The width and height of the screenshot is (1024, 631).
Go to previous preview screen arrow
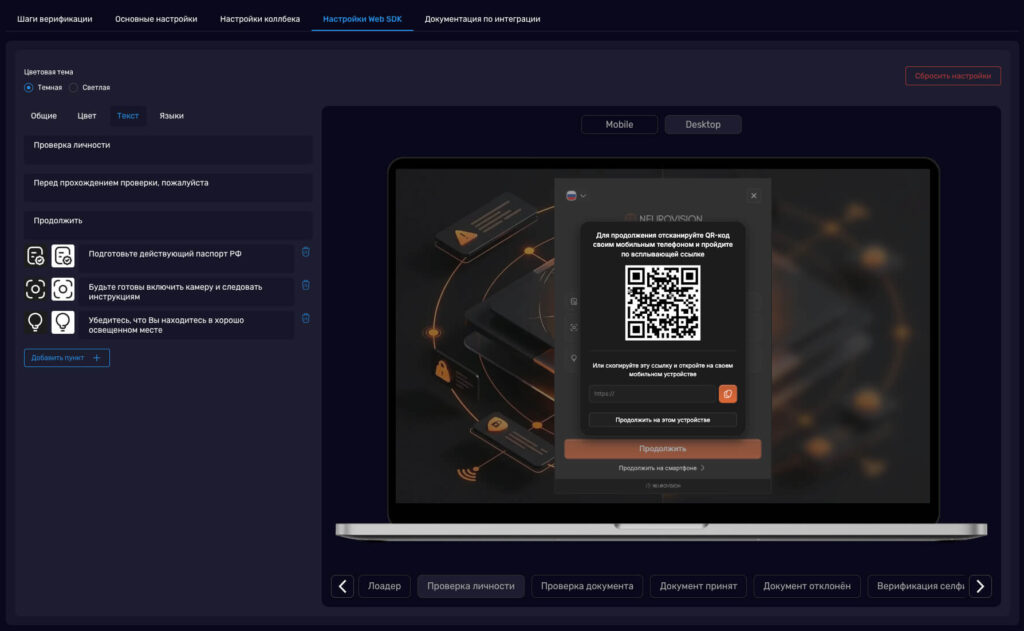[342, 587]
